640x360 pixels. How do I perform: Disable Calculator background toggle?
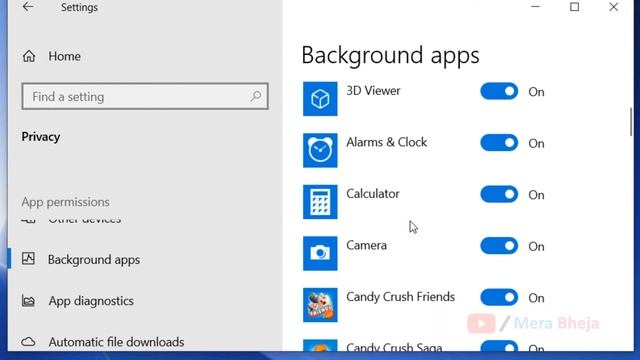point(499,194)
